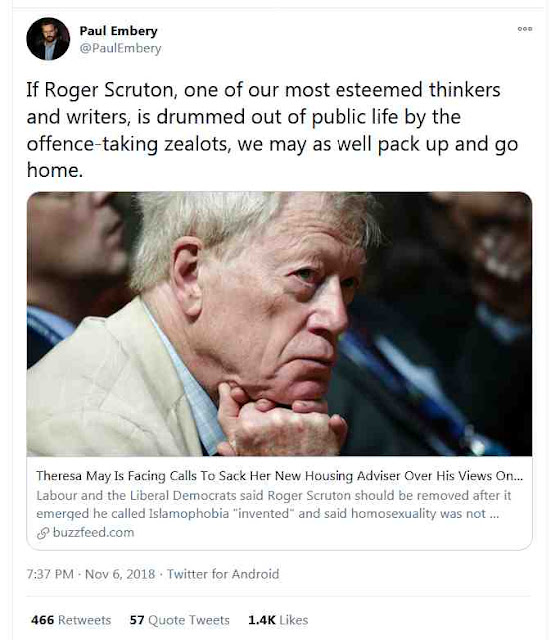This screenshot has width=551, height=640.
Task: Follow the buzzfeed.com domain link
Action: point(93,533)
